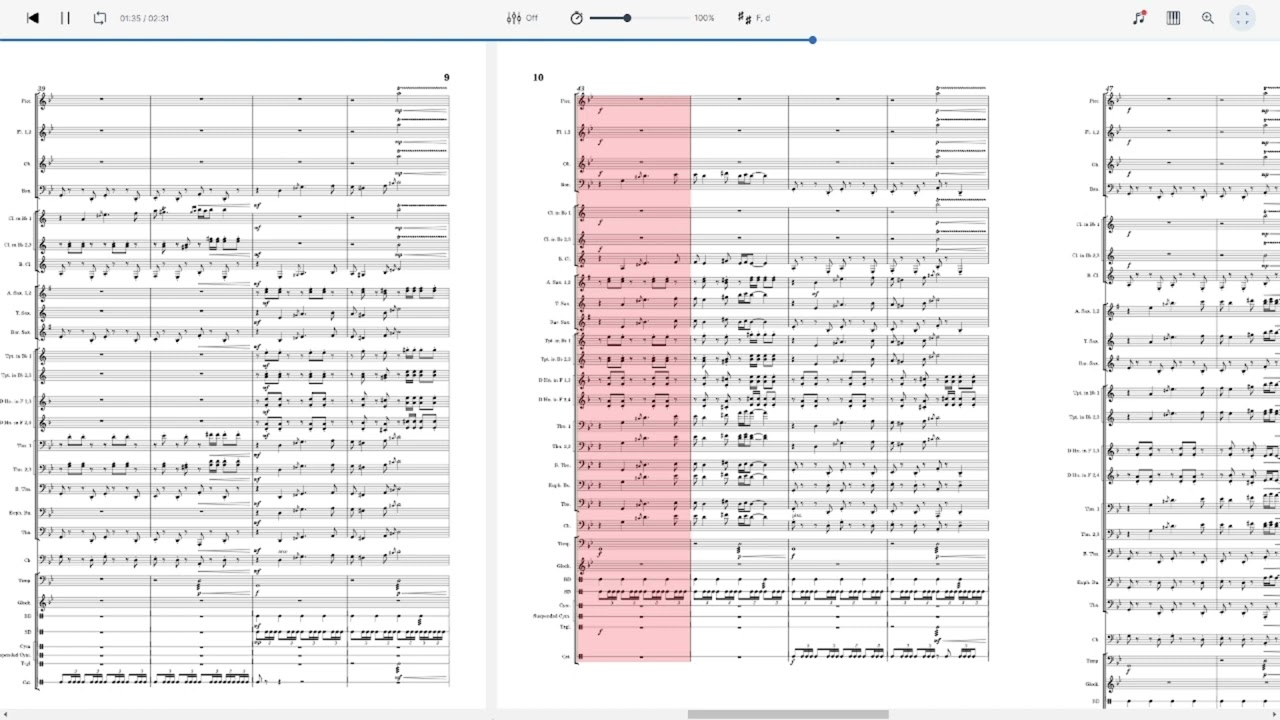Click the highlighted measure 43 on page 10
Viewport: 1280px width, 720px height.
coord(633,378)
